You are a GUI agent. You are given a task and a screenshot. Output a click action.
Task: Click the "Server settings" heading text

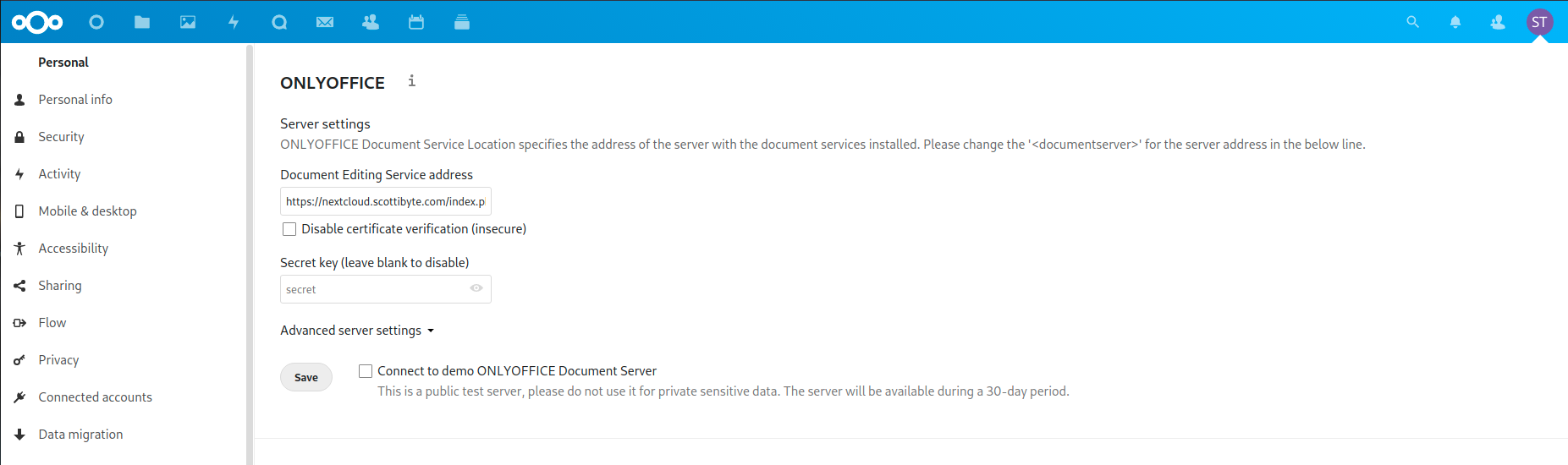click(x=325, y=124)
